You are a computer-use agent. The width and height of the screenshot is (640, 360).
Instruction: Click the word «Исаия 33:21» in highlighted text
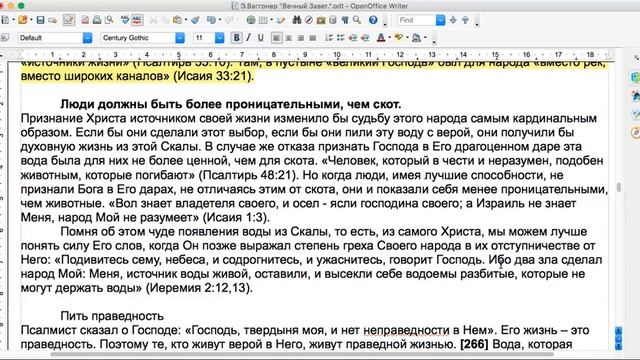[213, 76]
